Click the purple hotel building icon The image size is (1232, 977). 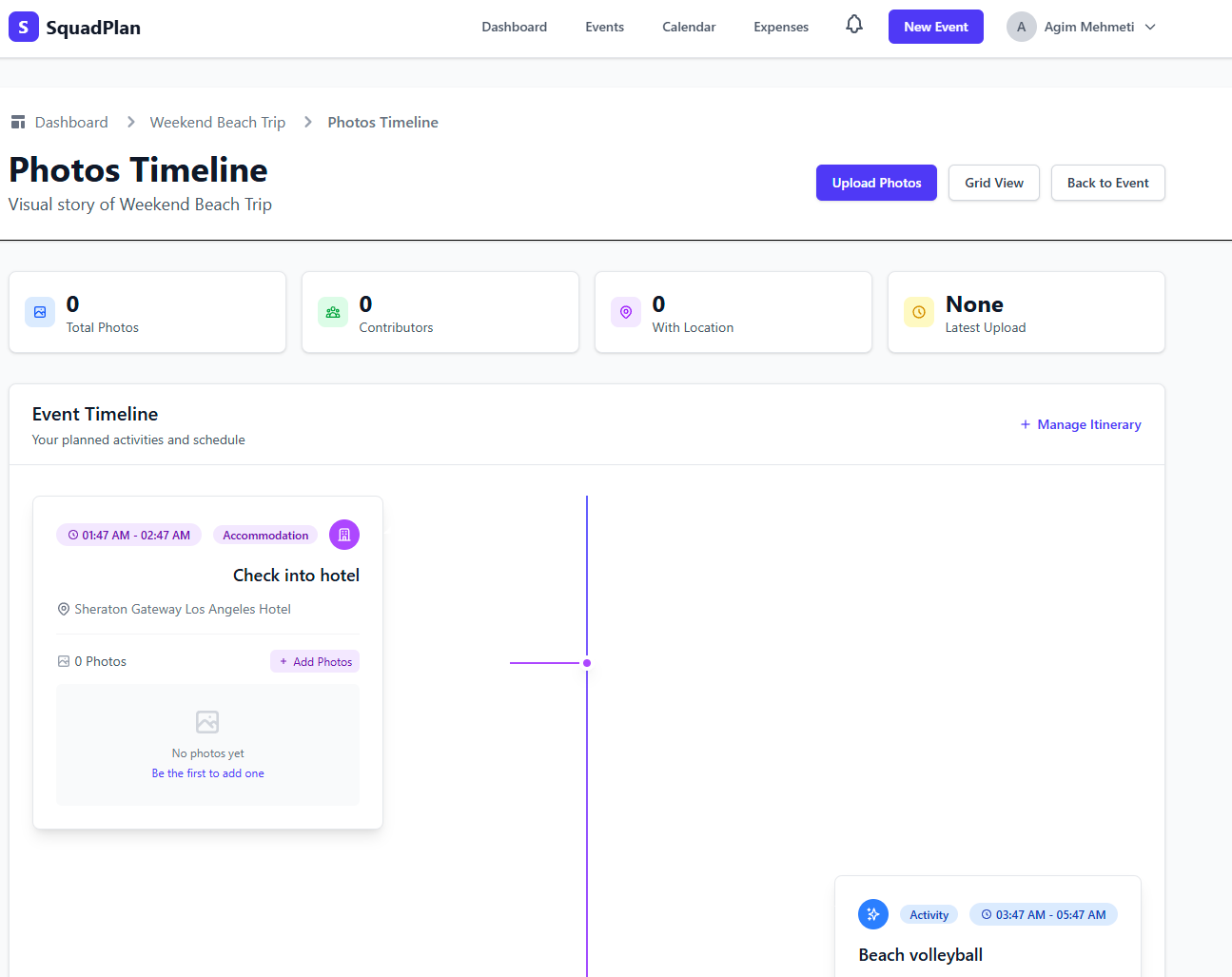point(343,535)
